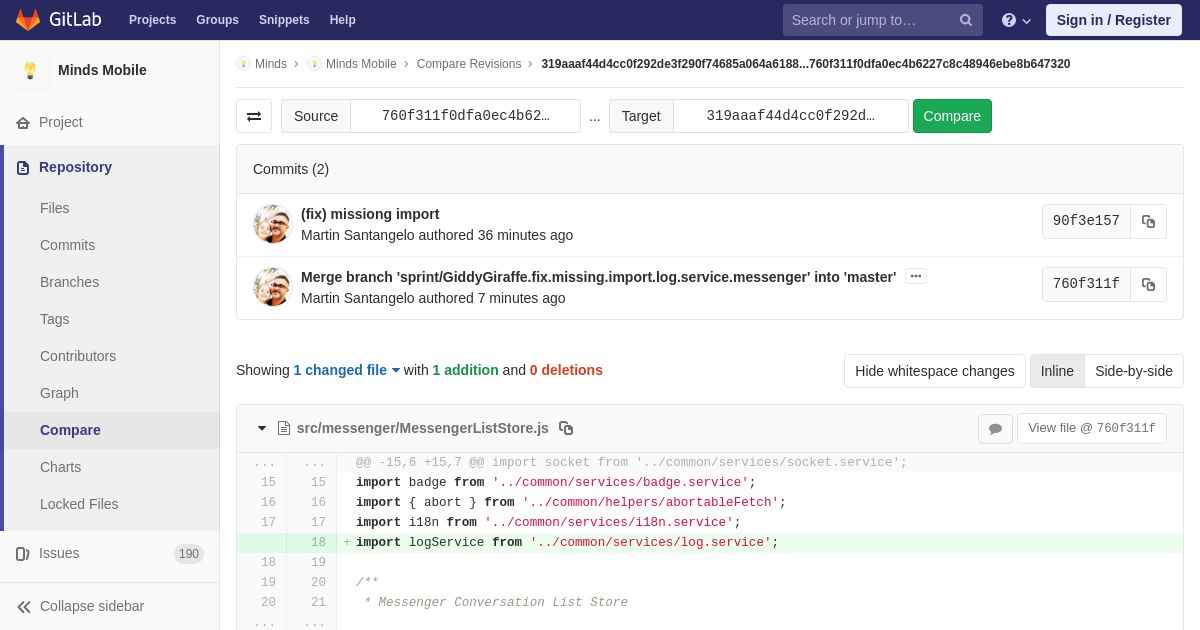Open the Groups menu in navbar

pyautogui.click(x=217, y=20)
